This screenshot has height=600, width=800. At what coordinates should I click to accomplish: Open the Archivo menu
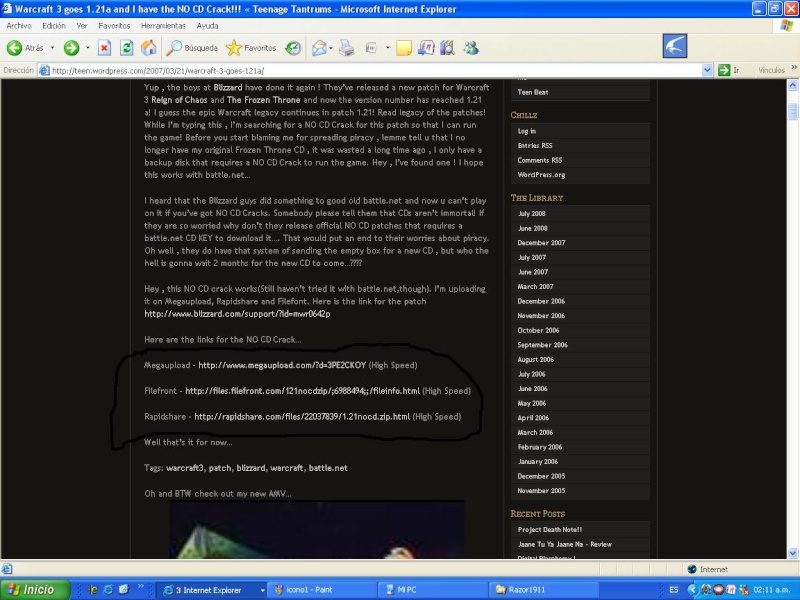point(19,26)
